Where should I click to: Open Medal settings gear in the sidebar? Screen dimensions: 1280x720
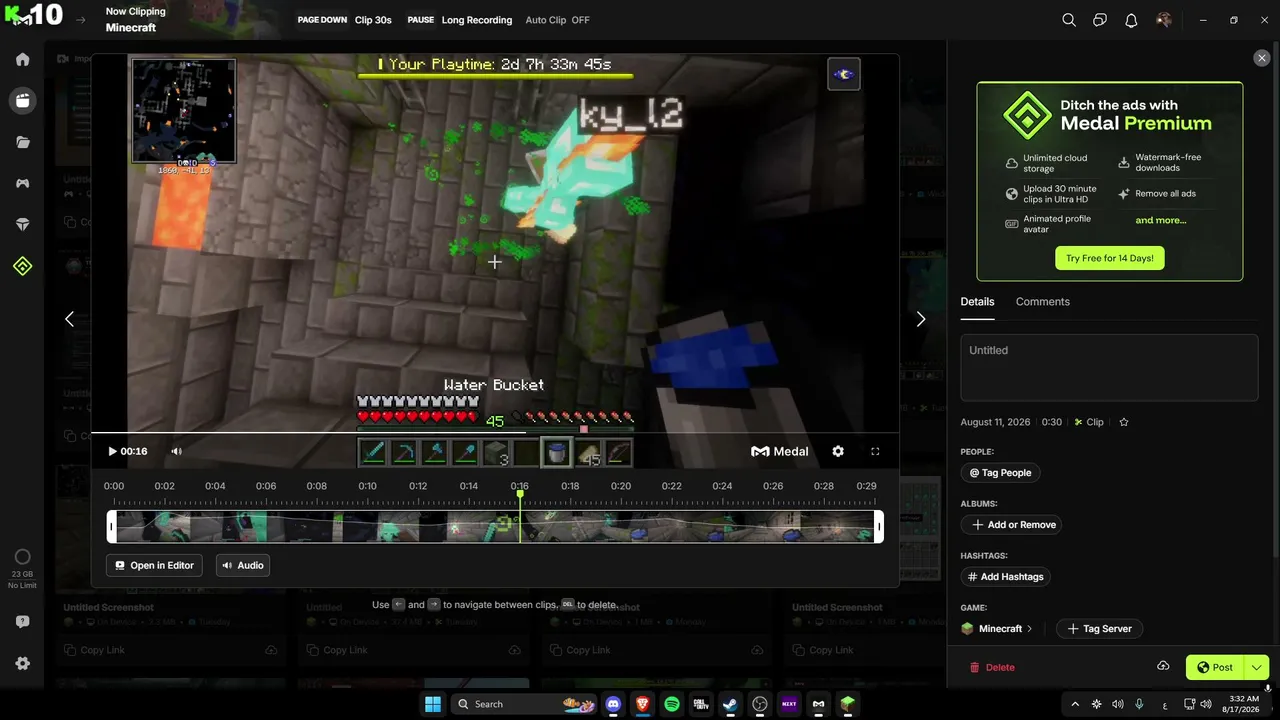(x=22, y=663)
